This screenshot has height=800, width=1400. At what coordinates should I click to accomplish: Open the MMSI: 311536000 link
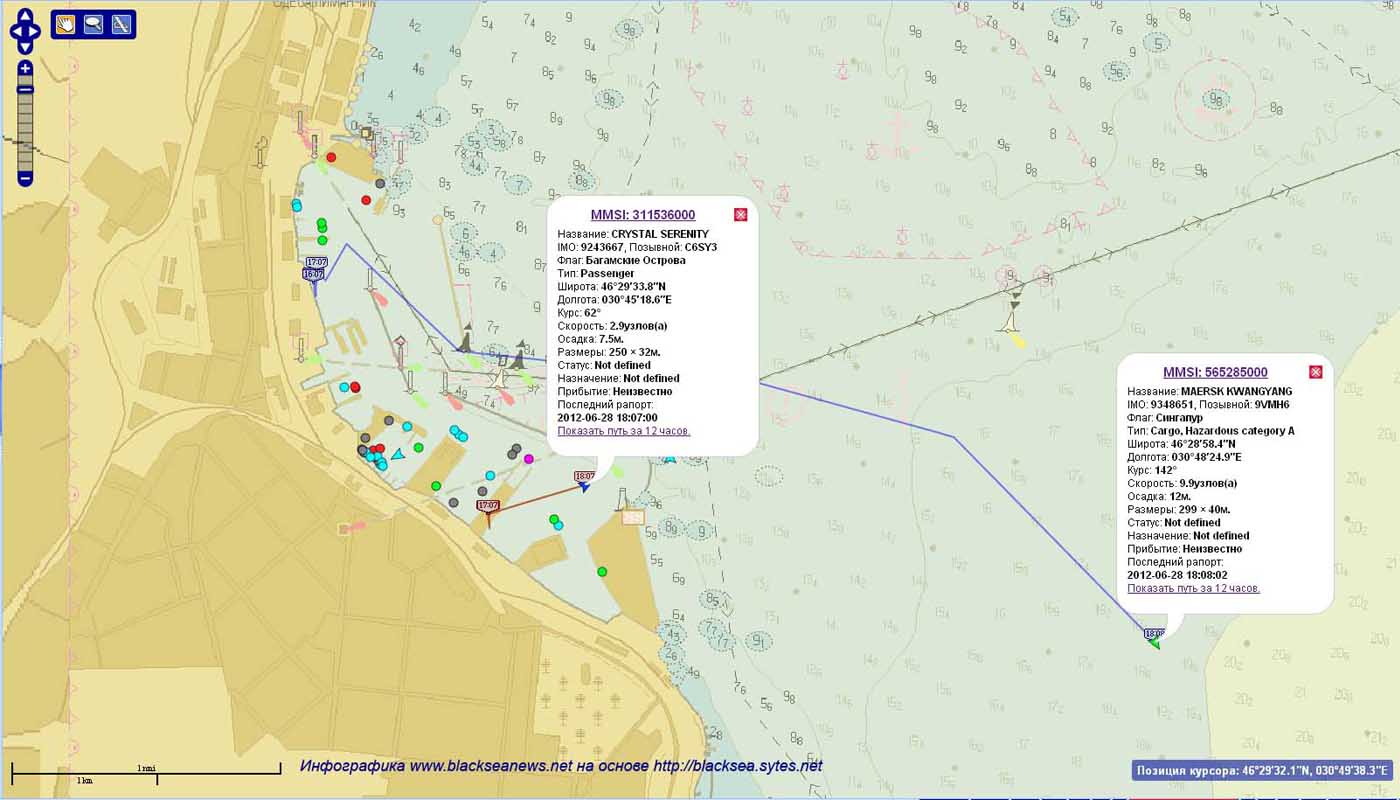[642, 215]
